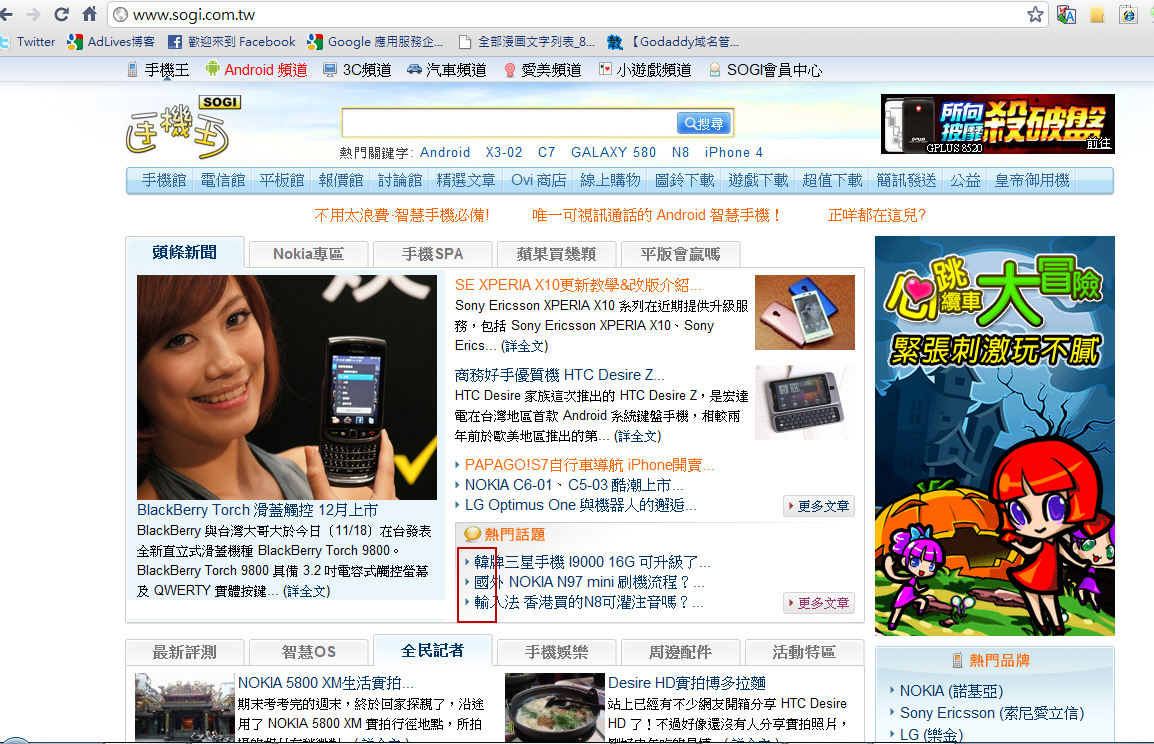Open 圖鈴下載 menu item
The height and width of the screenshot is (744, 1154).
pyautogui.click(x=684, y=180)
